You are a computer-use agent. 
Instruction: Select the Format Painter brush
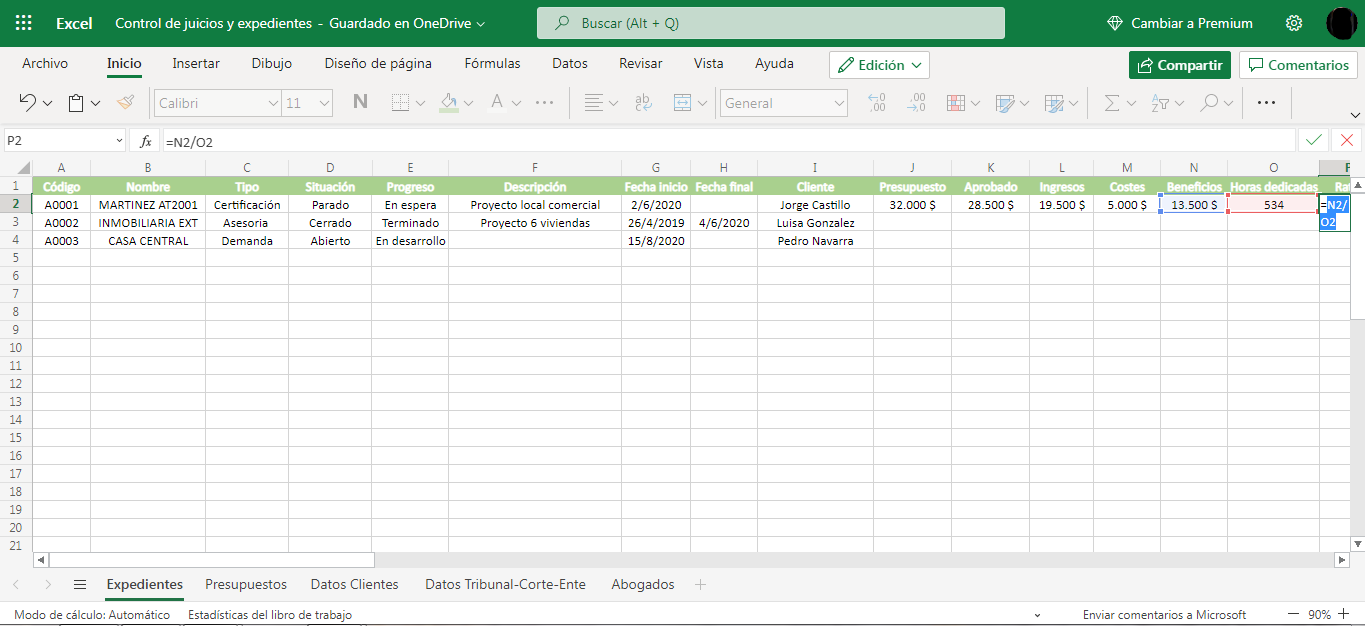pyautogui.click(x=125, y=102)
